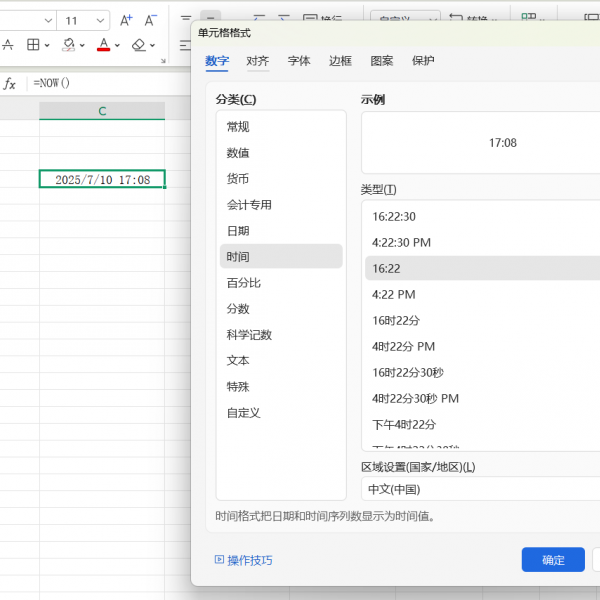Expand the 区域设置 中文(中国) dropdown
Image resolution: width=600 pixels, height=600 pixels.
pyautogui.click(x=480, y=489)
